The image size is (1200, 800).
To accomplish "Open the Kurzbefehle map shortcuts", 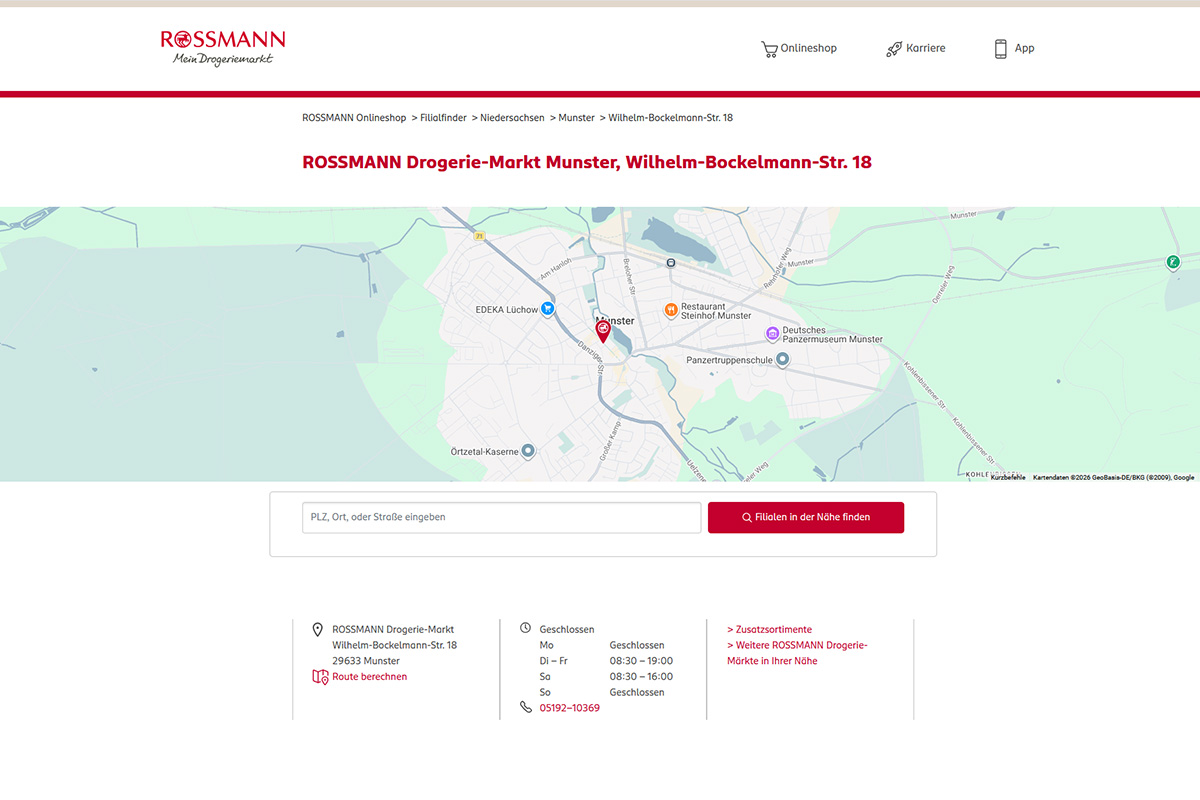I will point(1008,477).
